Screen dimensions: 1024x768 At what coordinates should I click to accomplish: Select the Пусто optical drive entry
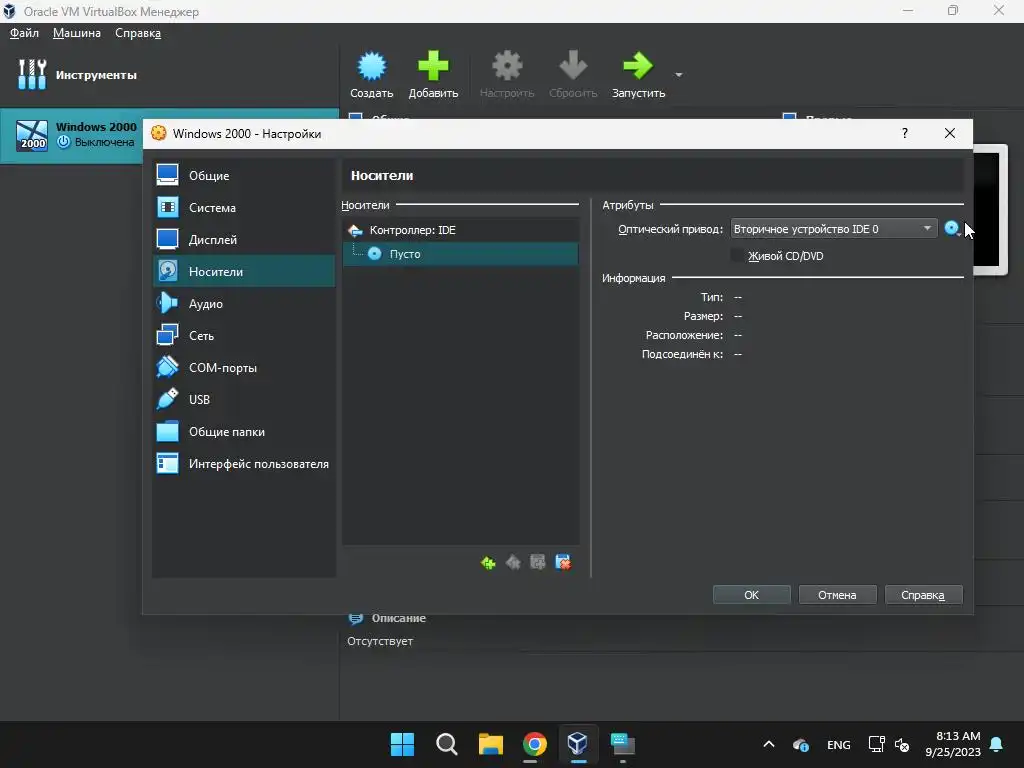[460, 254]
